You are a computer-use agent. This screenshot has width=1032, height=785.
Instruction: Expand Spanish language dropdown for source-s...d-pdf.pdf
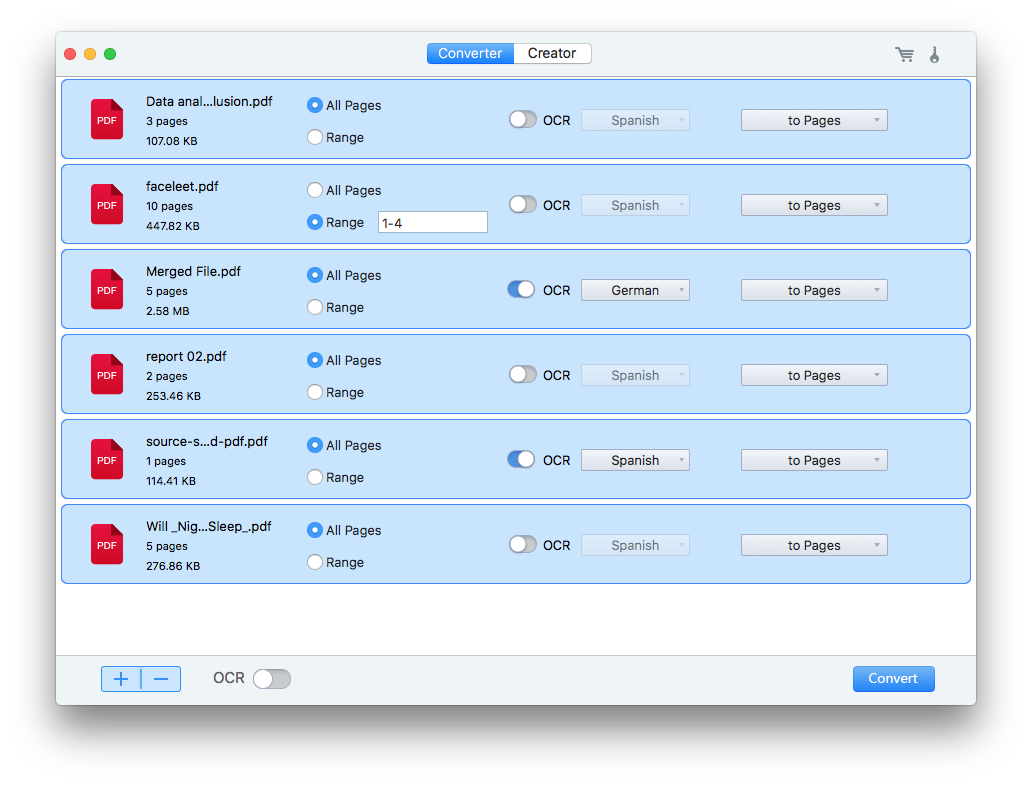(635, 460)
